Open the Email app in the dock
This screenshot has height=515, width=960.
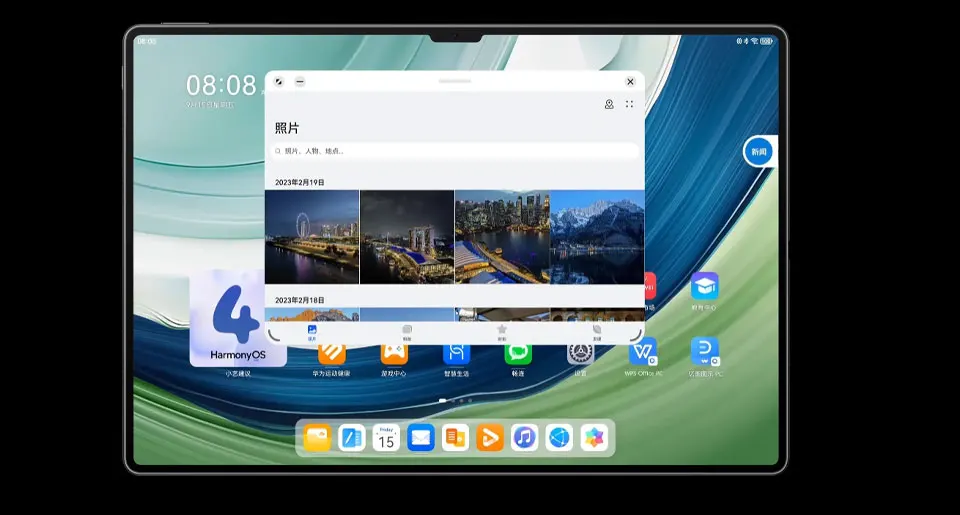point(421,438)
